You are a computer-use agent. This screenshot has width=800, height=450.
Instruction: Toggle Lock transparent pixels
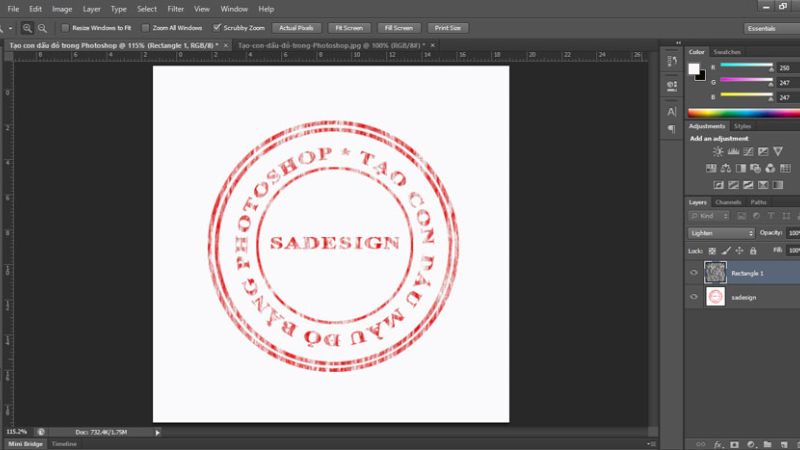pyautogui.click(x=712, y=251)
